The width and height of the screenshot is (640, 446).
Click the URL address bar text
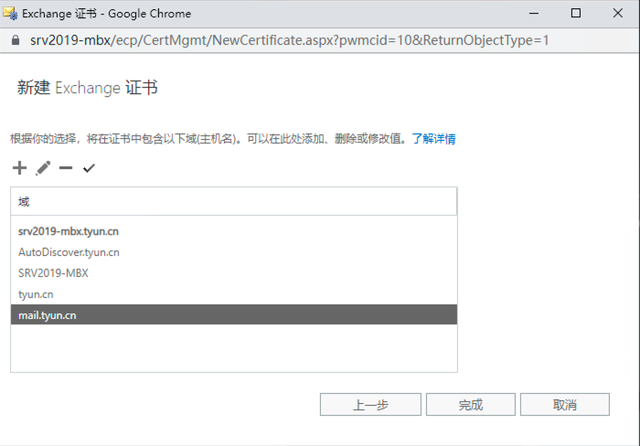tap(289, 40)
